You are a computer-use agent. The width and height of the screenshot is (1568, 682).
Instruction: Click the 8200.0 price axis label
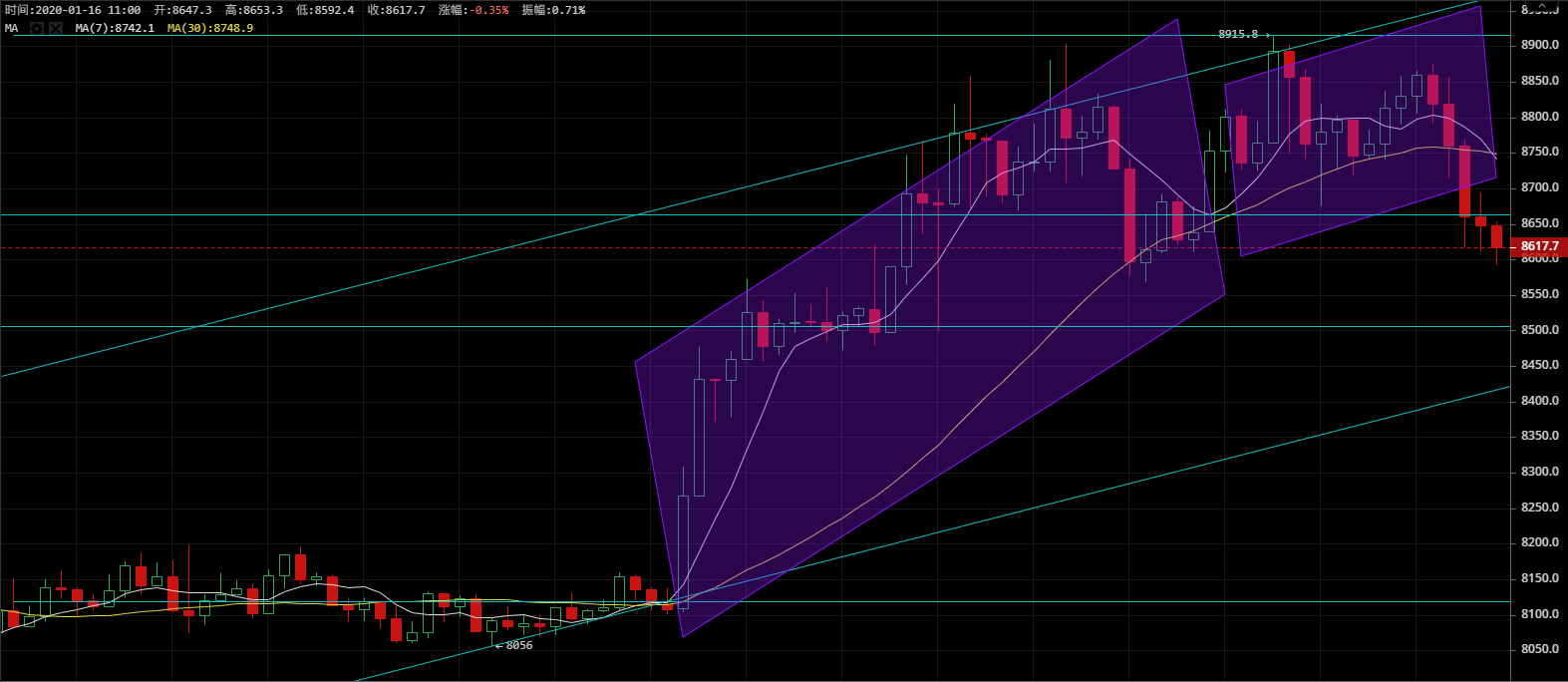pyautogui.click(x=1540, y=542)
